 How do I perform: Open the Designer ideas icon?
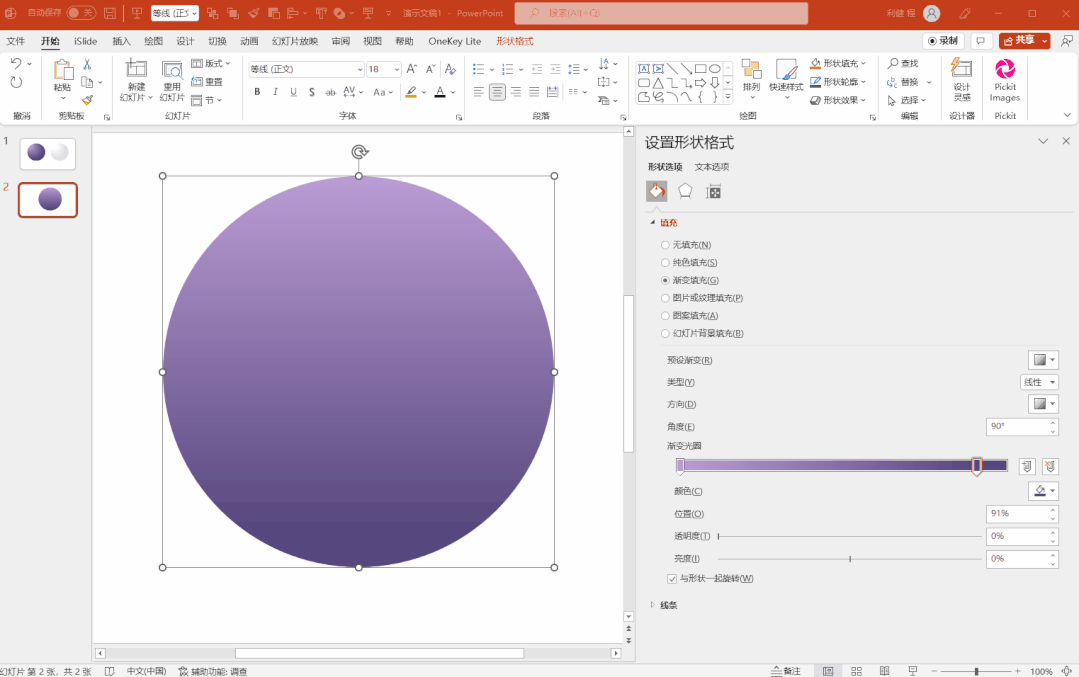point(961,80)
